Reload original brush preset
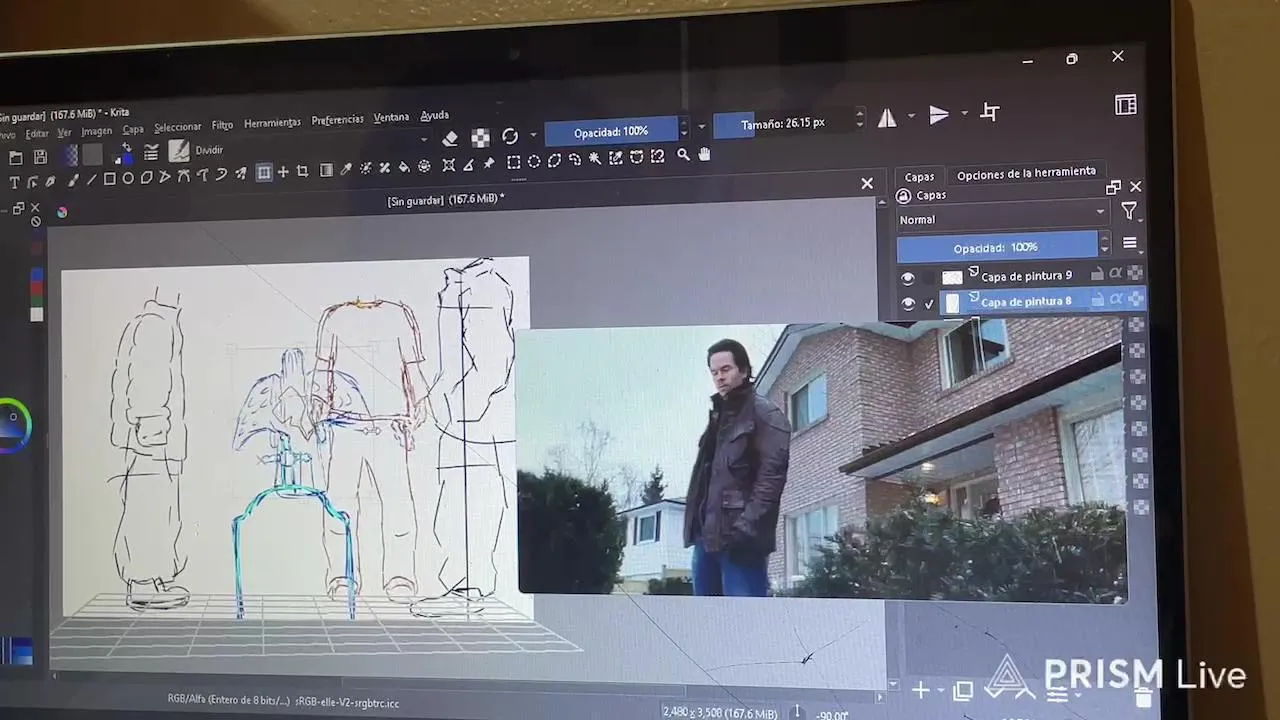Screen dimensions: 1280x720 click(510, 136)
